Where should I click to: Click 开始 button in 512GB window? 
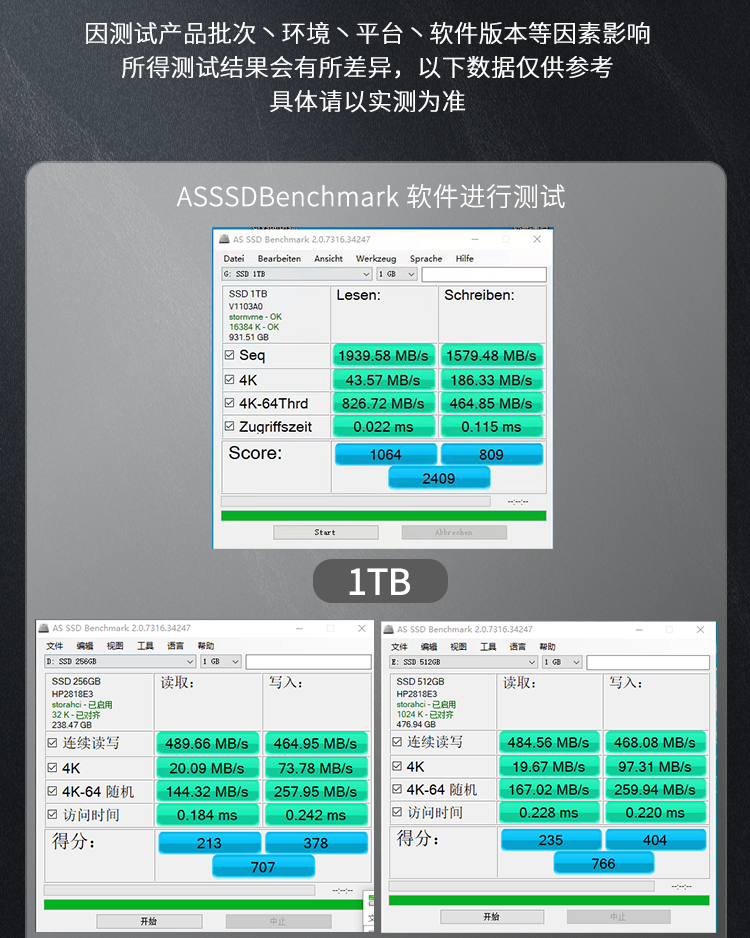492,916
